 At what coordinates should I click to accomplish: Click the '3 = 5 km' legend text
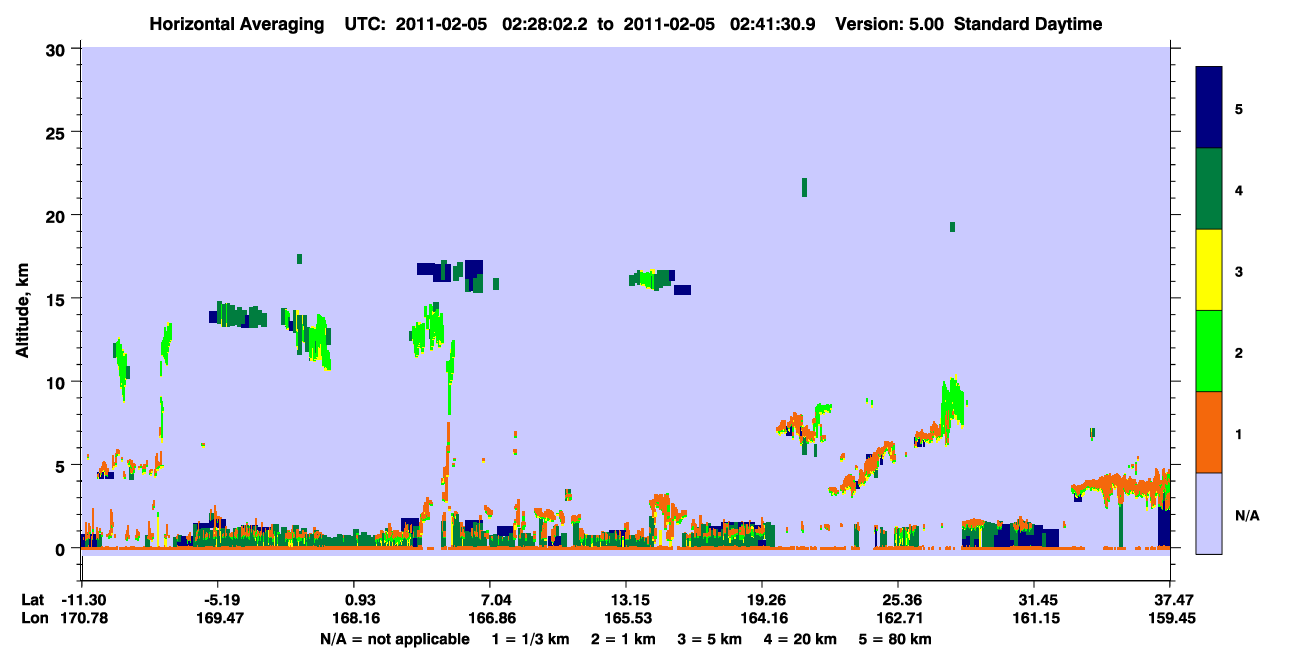click(710, 639)
